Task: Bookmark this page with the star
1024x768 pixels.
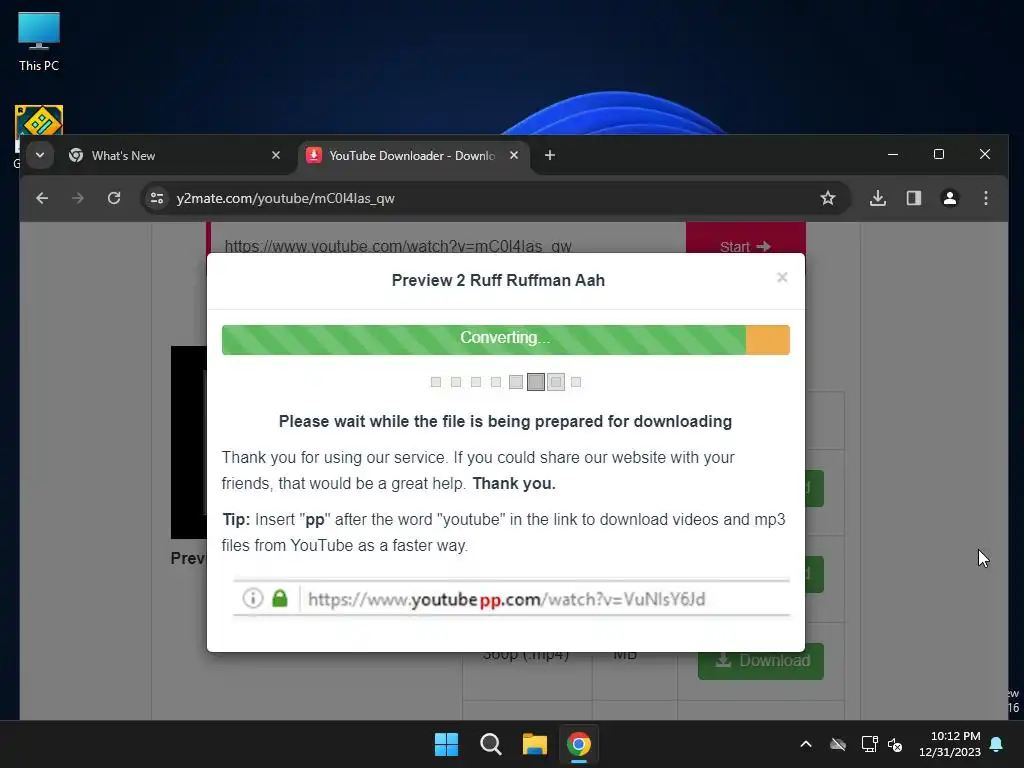Action: [827, 198]
